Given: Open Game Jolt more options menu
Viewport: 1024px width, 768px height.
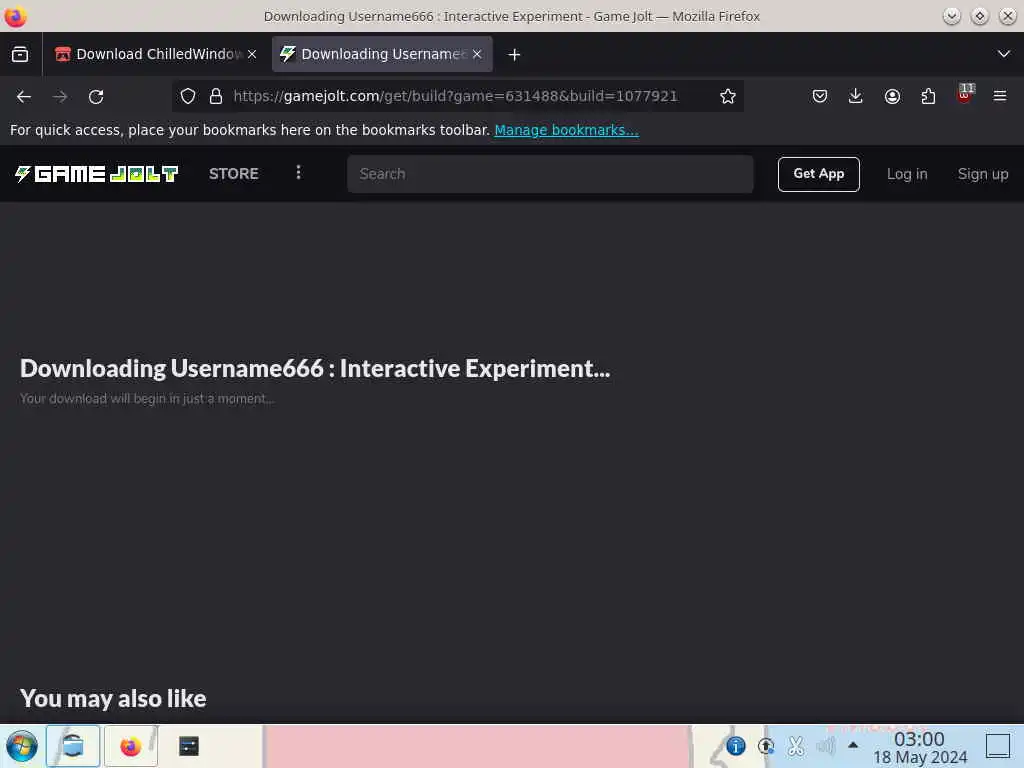Looking at the screenshot, I should pos(298,172).
